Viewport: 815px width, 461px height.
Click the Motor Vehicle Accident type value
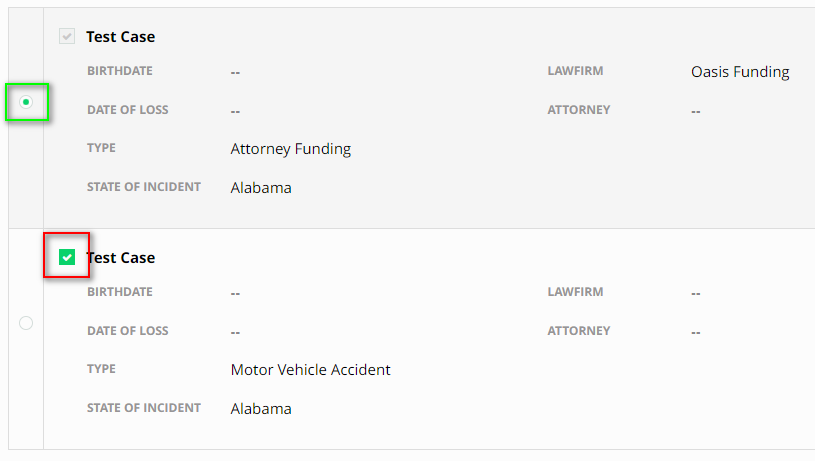pyautogui.click(x=310, y=370)
